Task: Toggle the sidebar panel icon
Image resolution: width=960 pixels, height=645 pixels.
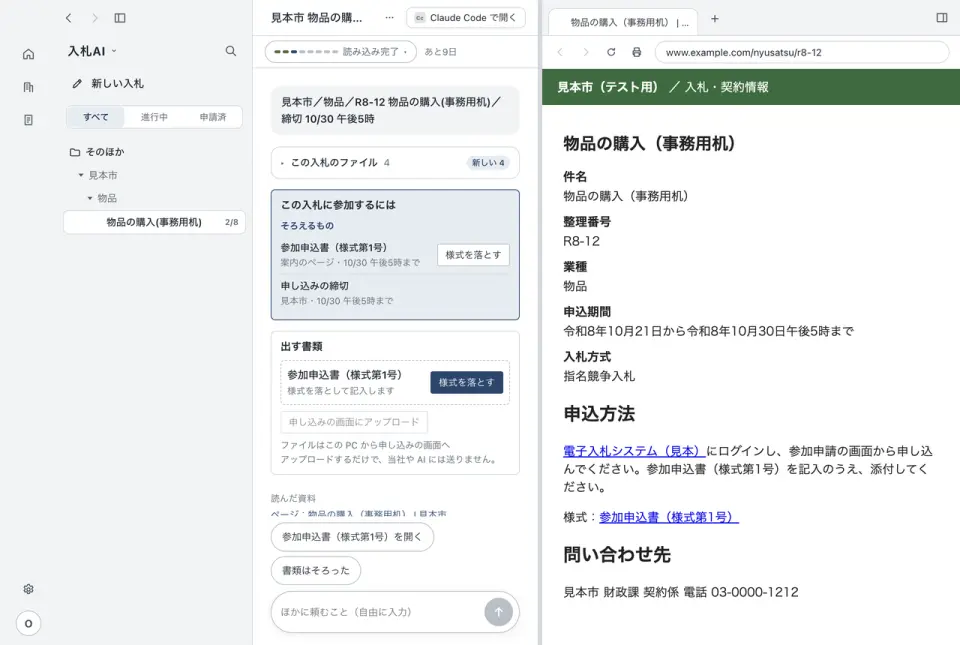Action: tap(120, 18)
